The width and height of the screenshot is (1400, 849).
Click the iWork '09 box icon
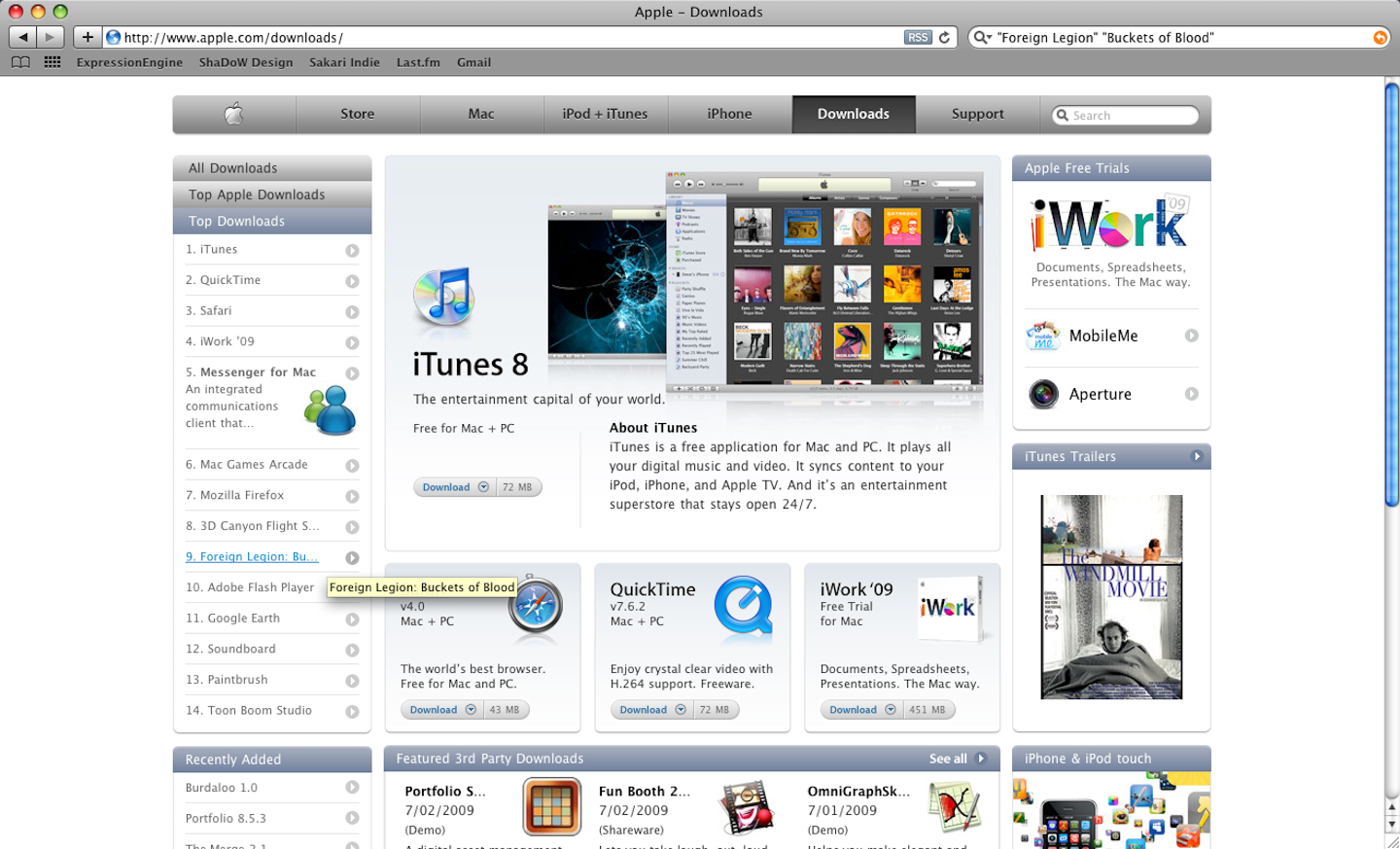coord(951,608)
